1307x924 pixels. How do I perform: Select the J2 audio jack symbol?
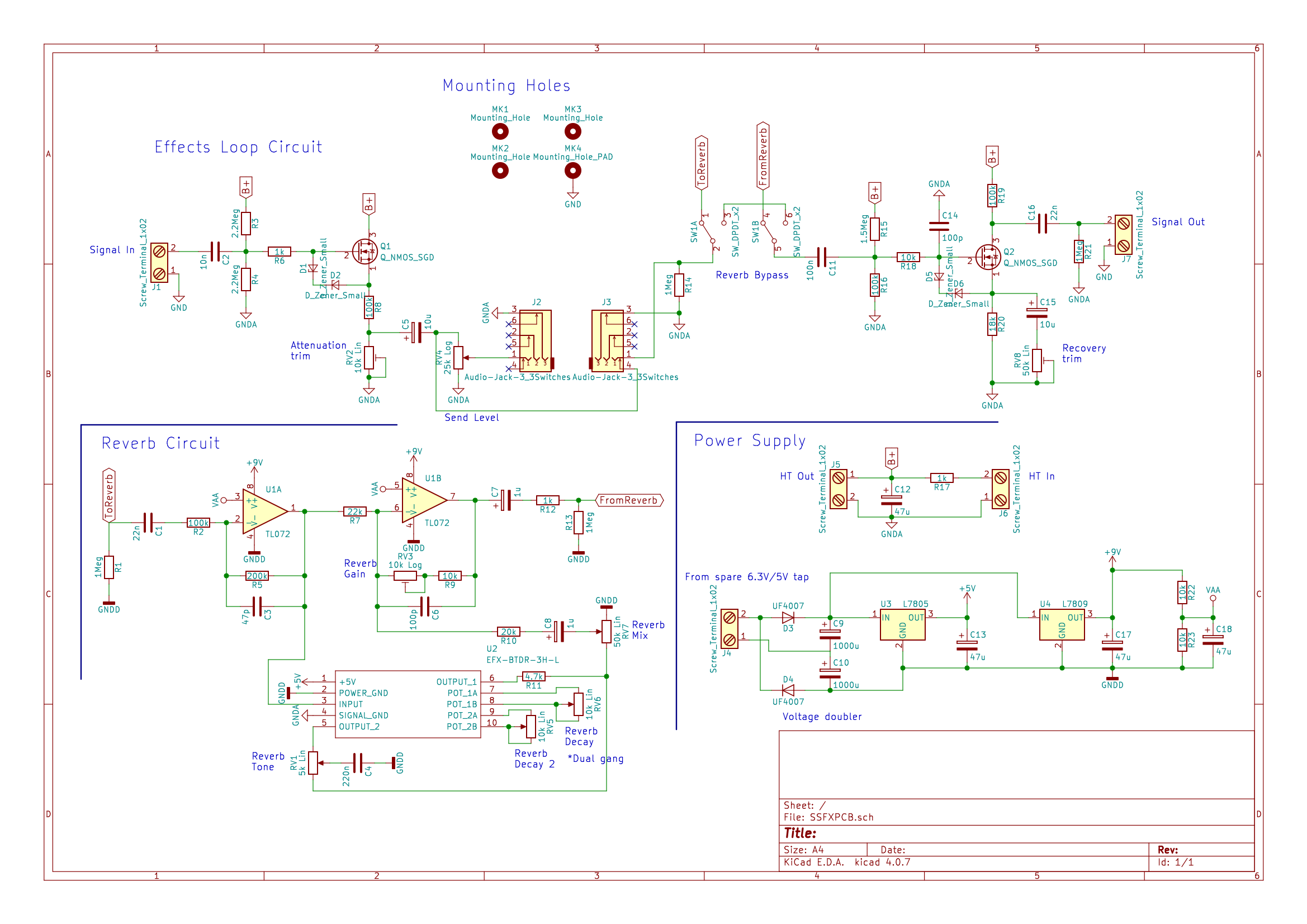[536, 340]
